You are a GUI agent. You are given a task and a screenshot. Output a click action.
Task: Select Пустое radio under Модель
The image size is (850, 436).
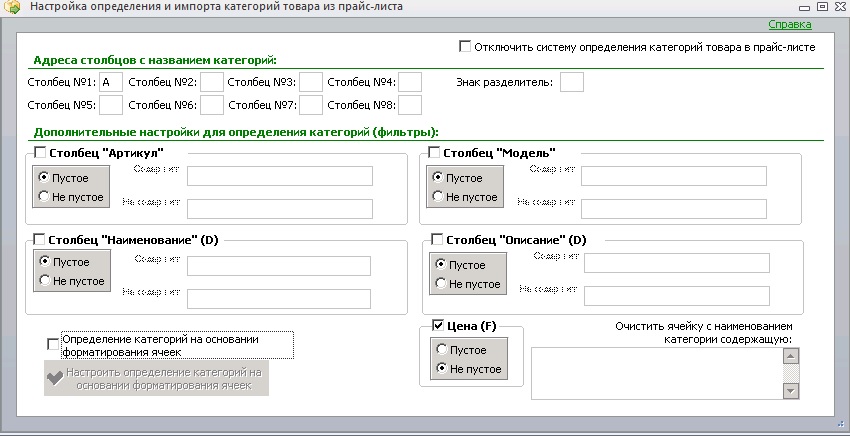438,177
